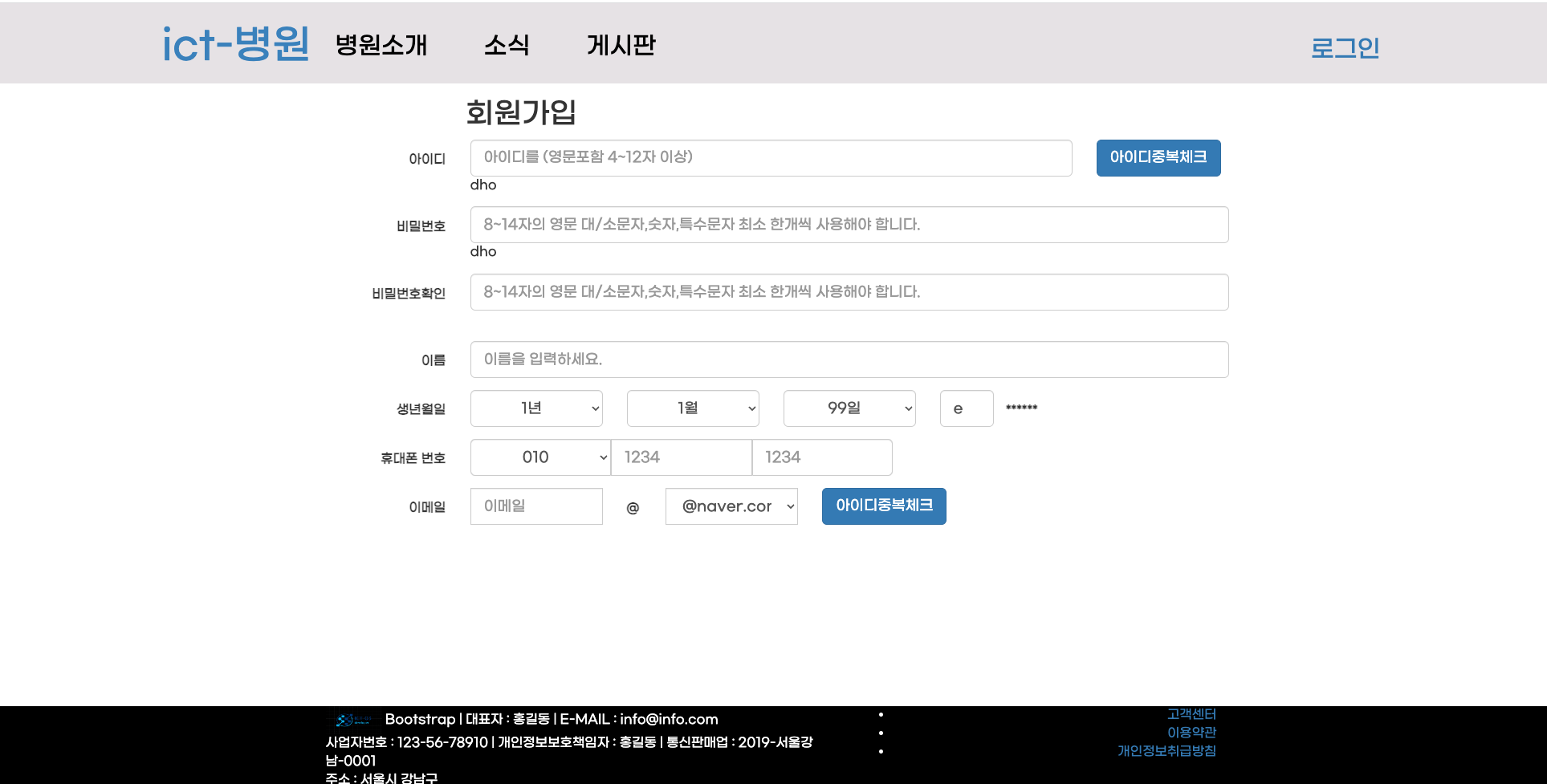The width and height of the screenshot is (1547, 784).
Task: Open the birth month dropdown showing 1월
Action: (692, 408)
